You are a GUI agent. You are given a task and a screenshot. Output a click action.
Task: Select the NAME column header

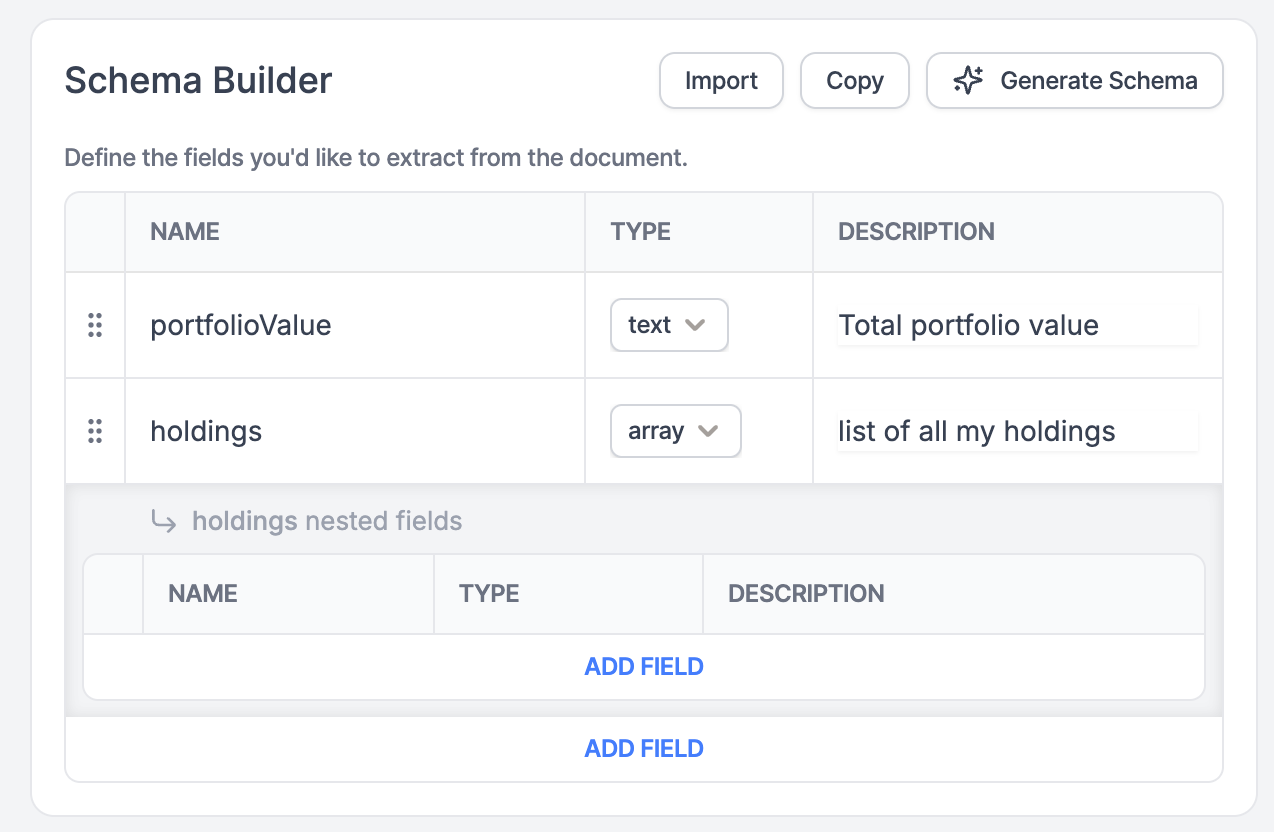click(x=183, y=231)
